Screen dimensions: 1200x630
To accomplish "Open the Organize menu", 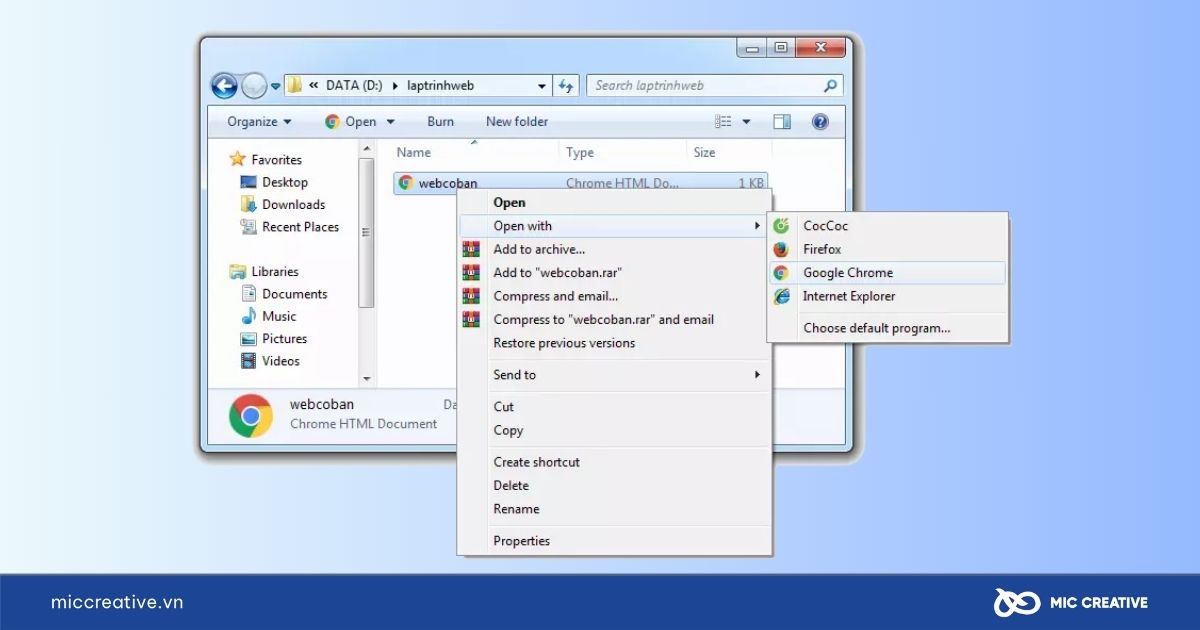I will (x=259, y=122).
